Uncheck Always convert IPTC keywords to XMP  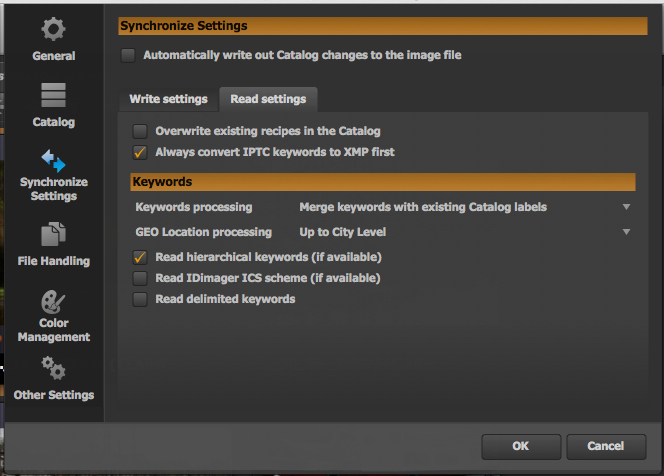[x=140, y=152]
